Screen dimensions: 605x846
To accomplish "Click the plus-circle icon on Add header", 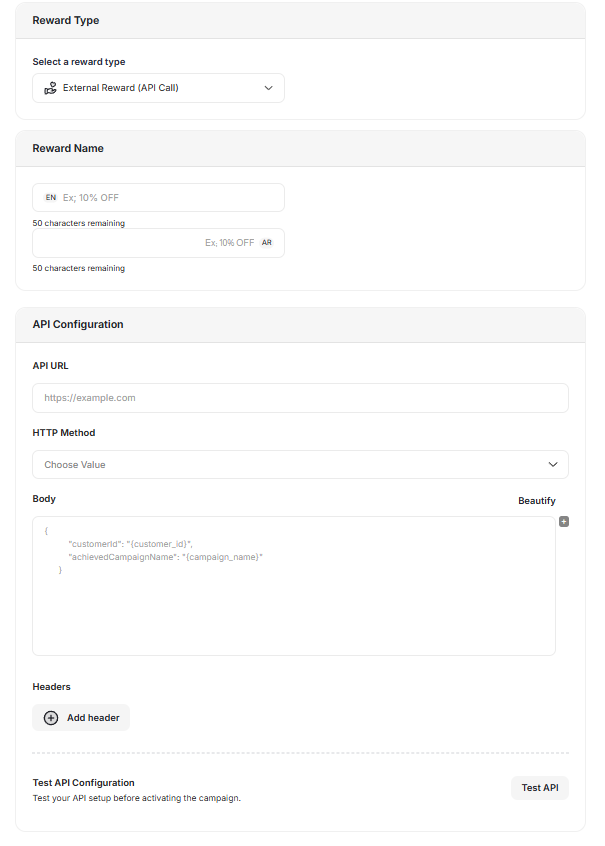I will (x=50, y=717).
